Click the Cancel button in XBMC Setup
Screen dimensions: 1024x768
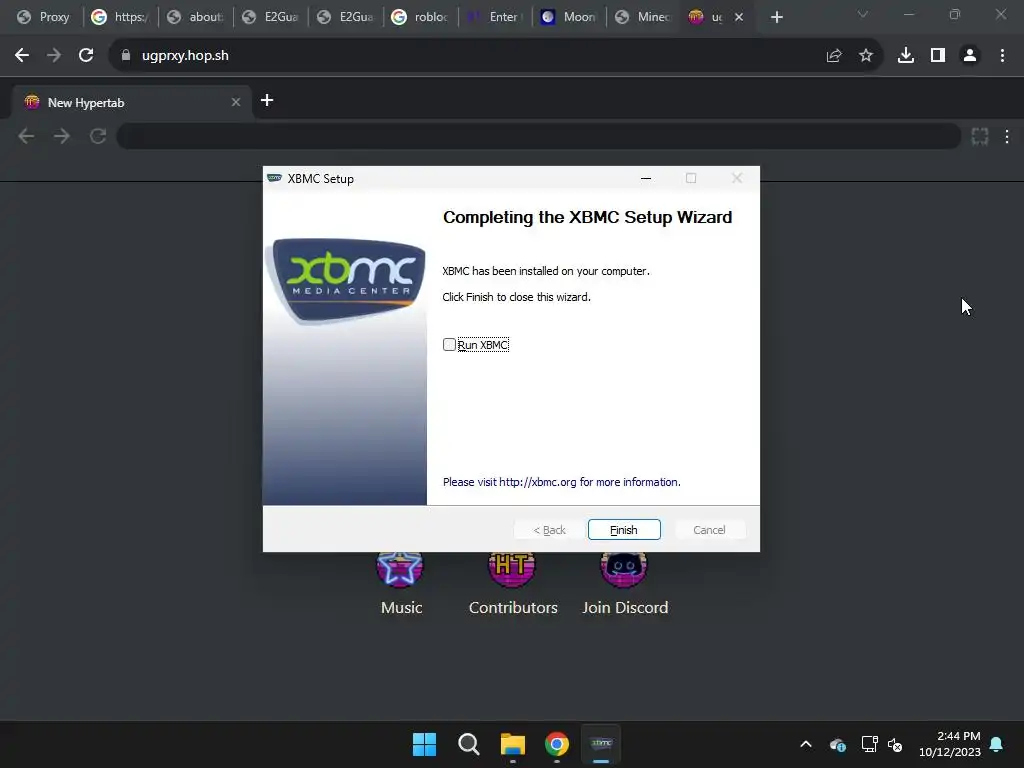(x=709, y=530)
